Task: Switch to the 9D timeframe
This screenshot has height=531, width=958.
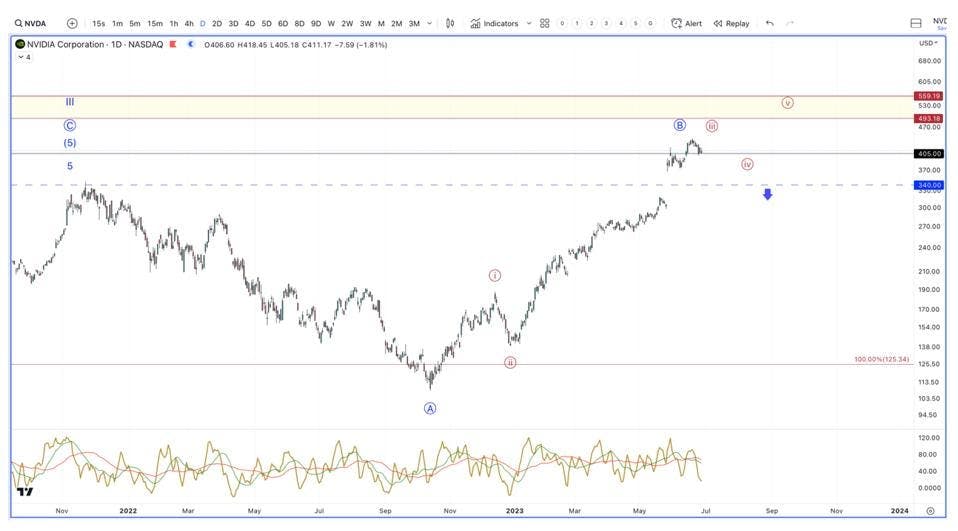Action: (x=316, y=23)
